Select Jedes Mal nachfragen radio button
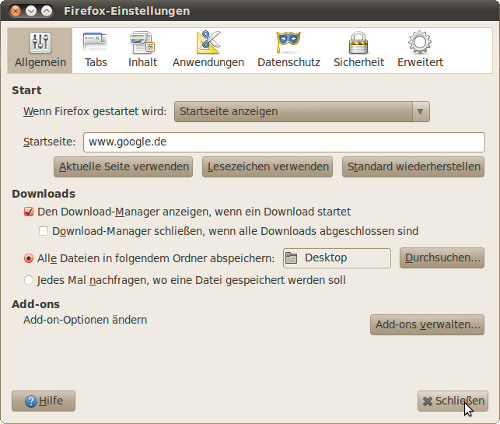Image resolution: width=500 pixels, height=424 pixels. coord(29,280)
